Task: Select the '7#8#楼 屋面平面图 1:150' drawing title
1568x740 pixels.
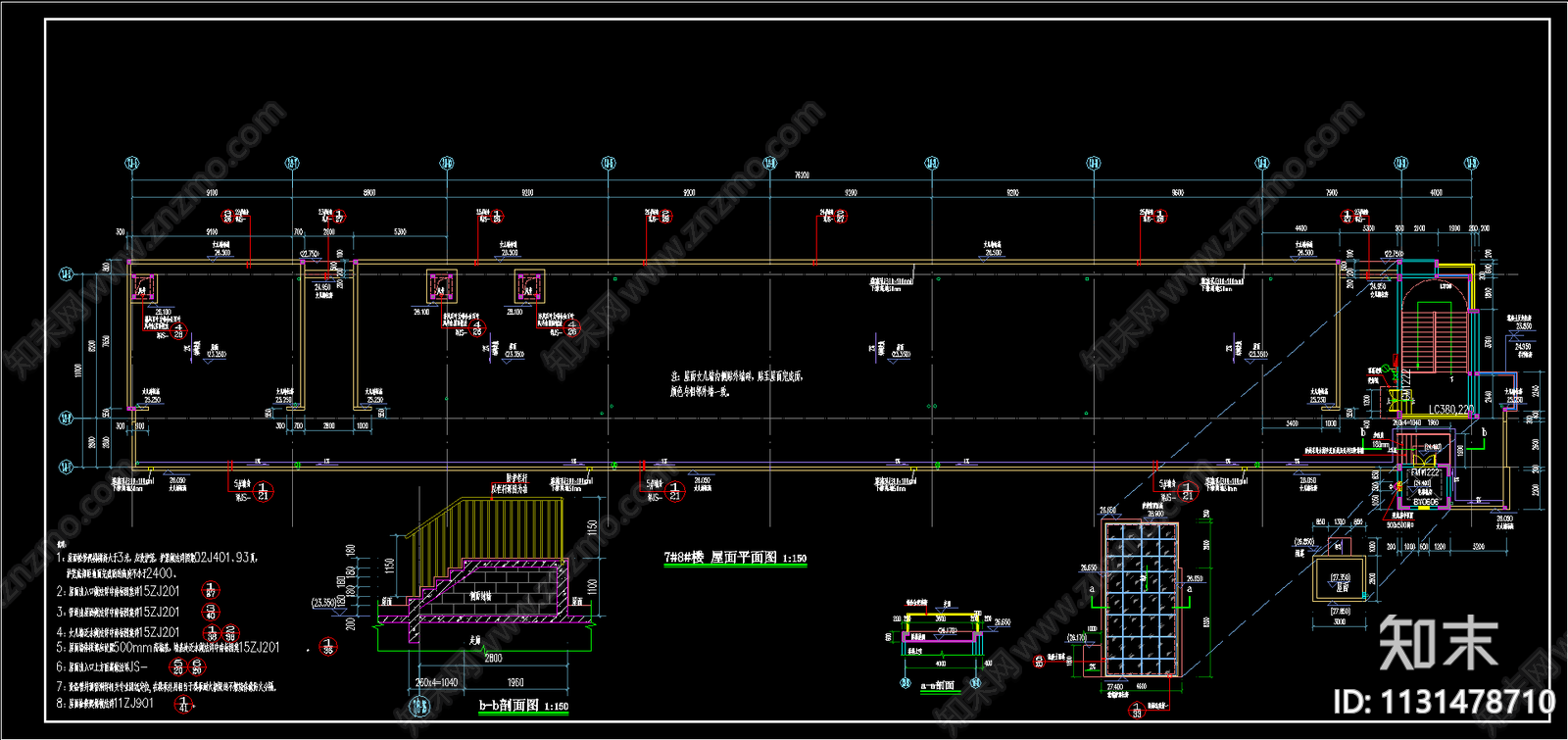Action: pyautogui.click(x=735, y=558)
